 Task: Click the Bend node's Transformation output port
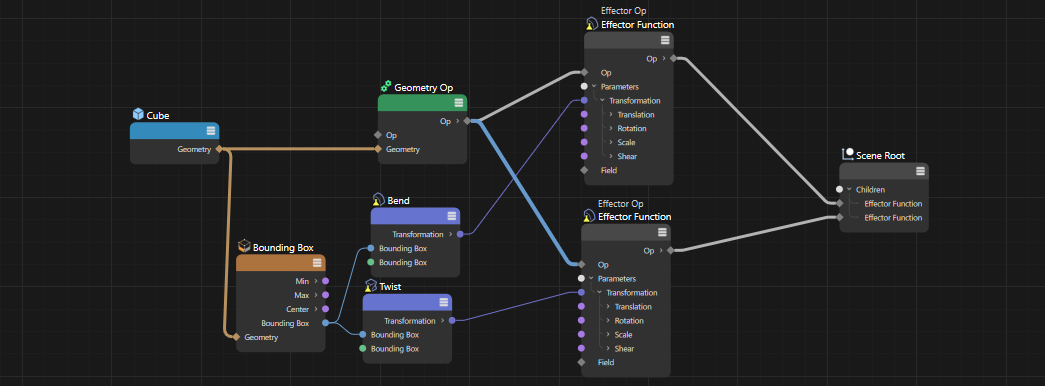(460, 235)
